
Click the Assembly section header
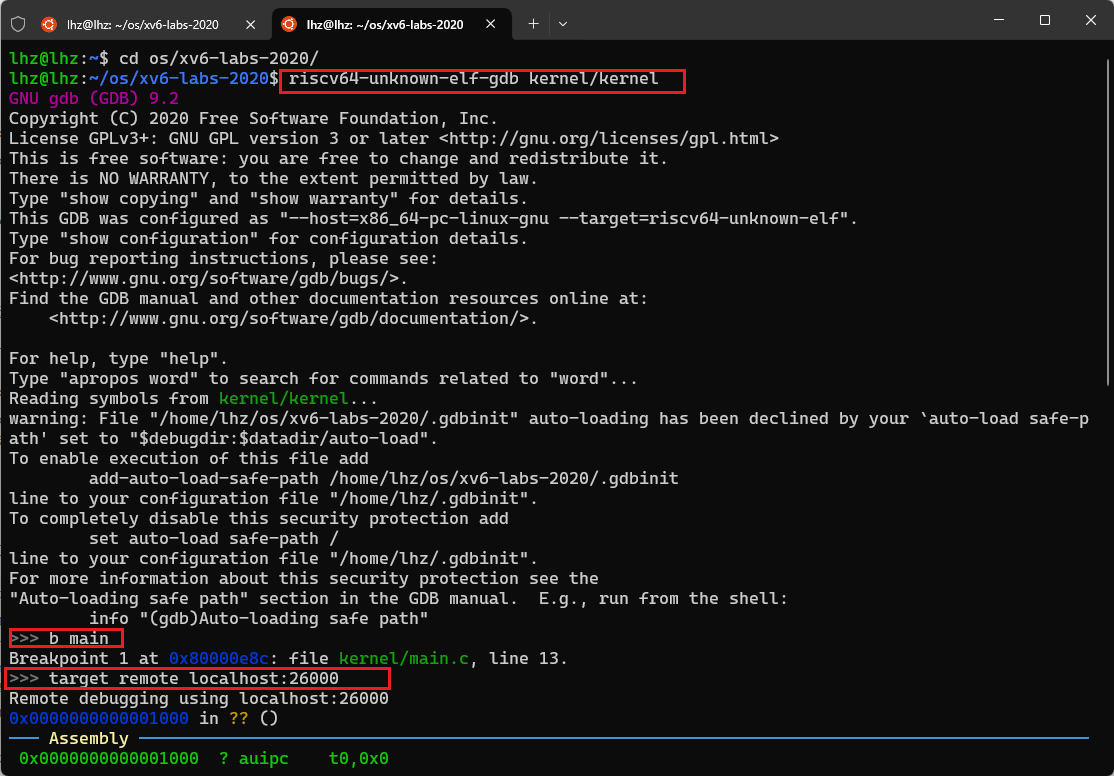point(88,739)
